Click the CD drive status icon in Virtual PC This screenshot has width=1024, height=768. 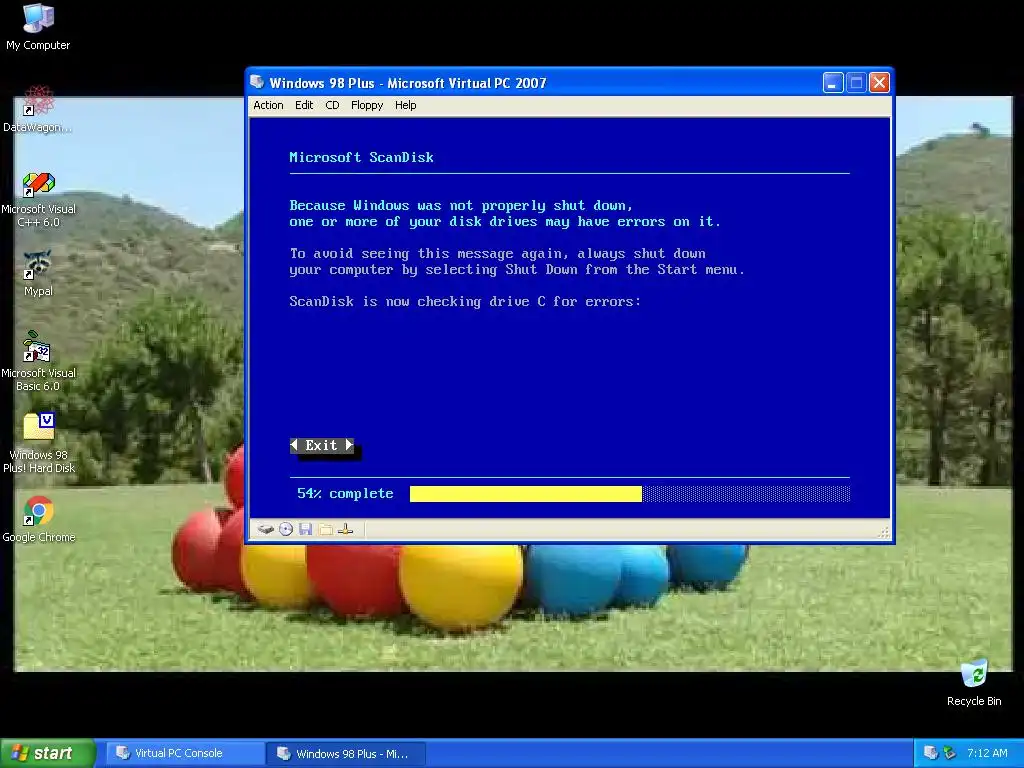click(x=285, y=529)
